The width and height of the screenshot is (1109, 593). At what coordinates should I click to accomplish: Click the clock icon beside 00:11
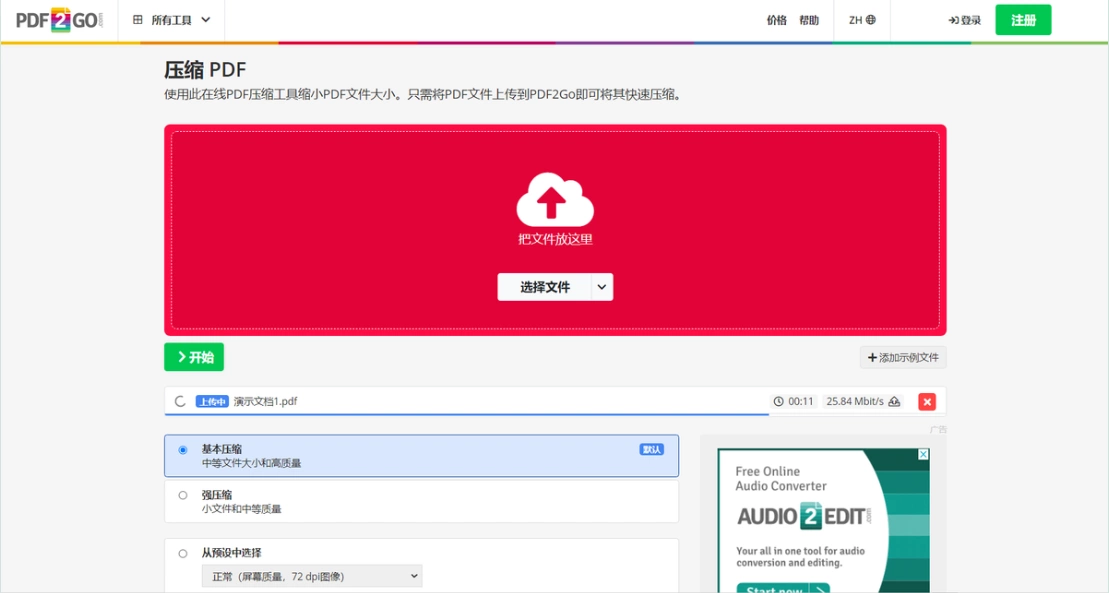[x=779, y=401]
